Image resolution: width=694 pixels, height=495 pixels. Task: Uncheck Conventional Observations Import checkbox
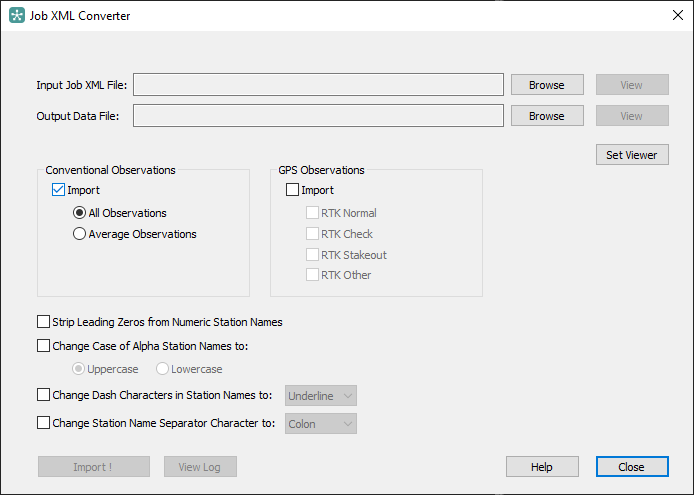pos(58,190)
